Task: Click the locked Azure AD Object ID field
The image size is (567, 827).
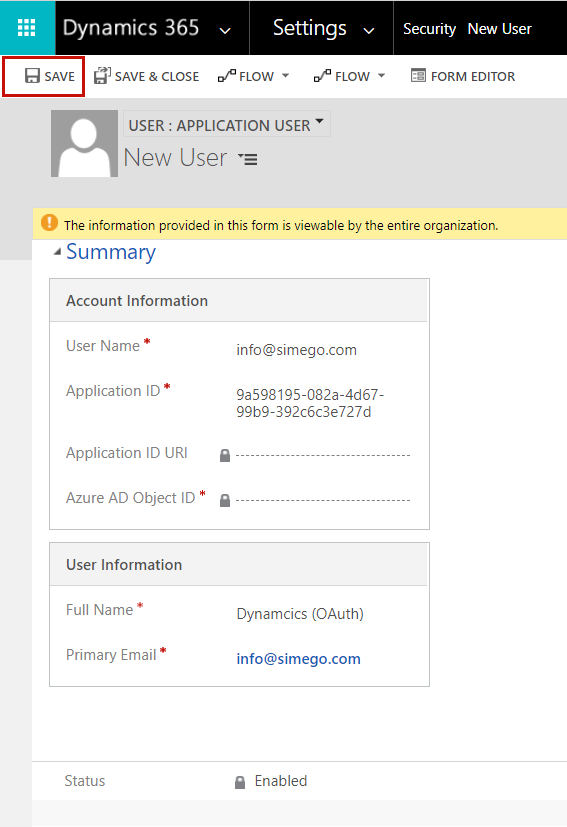Action: point(323,500)
